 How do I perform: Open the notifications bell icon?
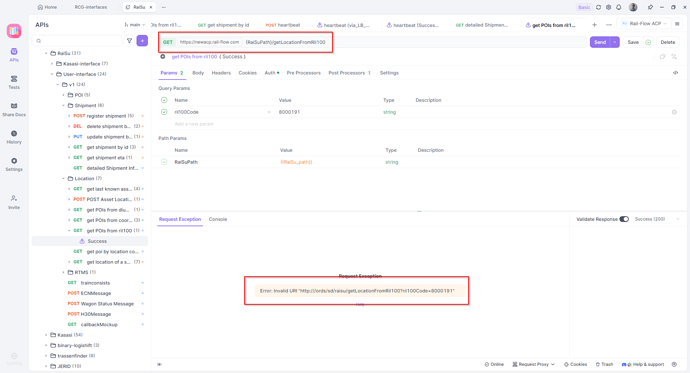(x=619, y=7)
